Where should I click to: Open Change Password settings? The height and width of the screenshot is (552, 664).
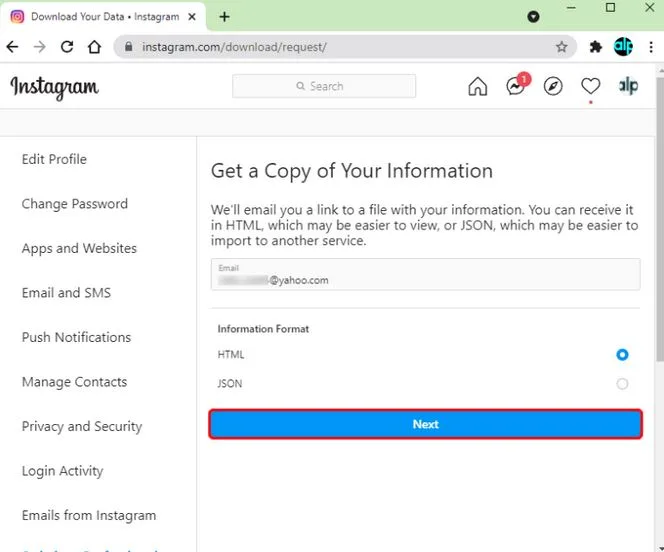pyautogui.click(x=75, y=204)
